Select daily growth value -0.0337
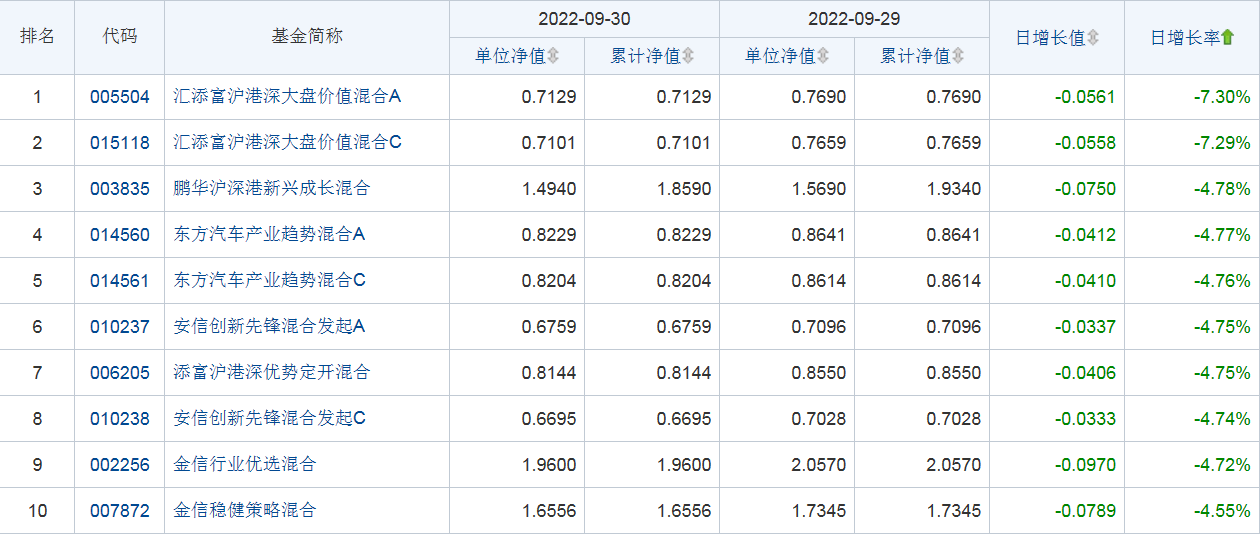Screen dimensions: 1260x534 pyautogui.click(x=1085, y=327)
